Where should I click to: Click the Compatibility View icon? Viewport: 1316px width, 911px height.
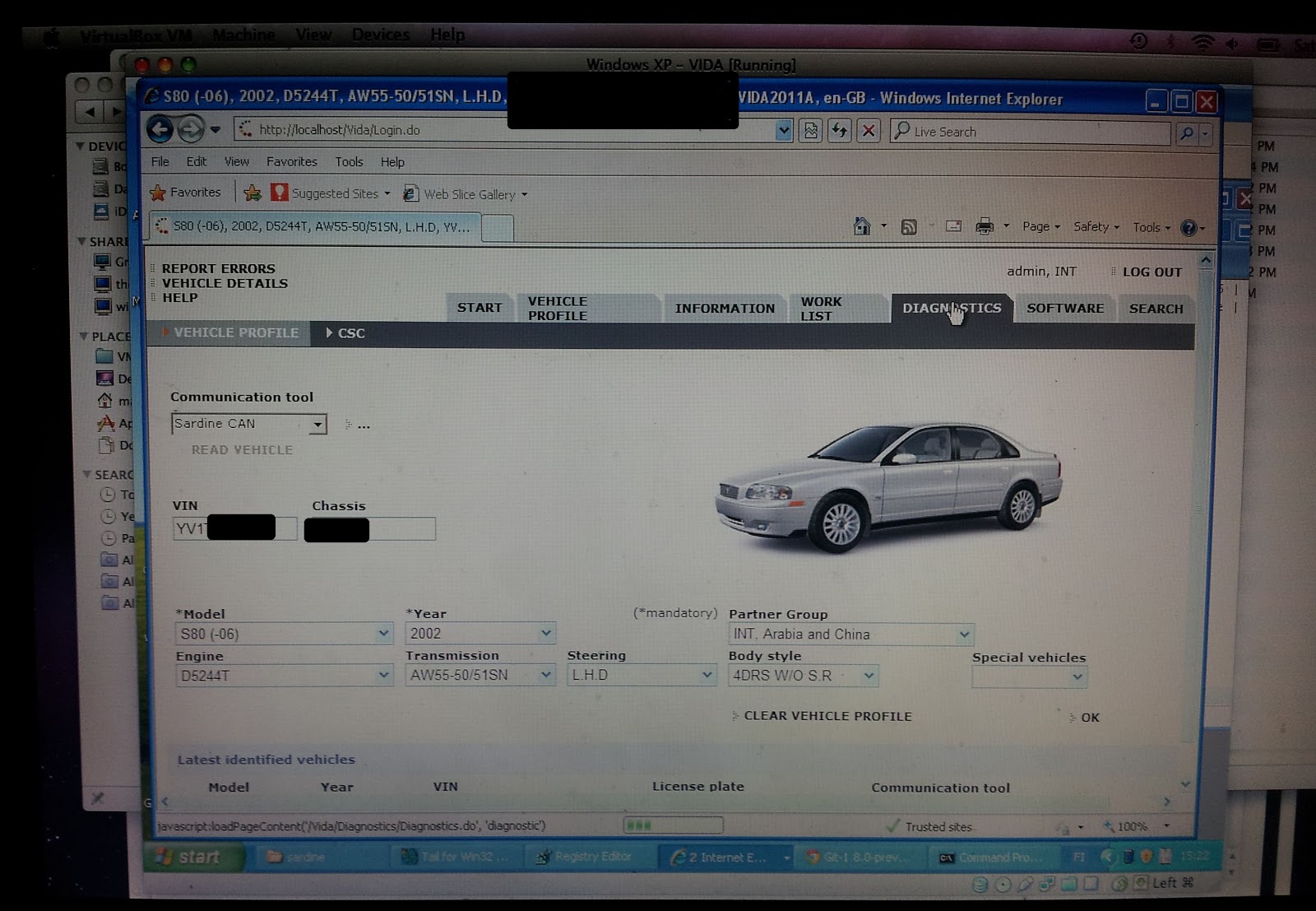[x=811, y=131]
